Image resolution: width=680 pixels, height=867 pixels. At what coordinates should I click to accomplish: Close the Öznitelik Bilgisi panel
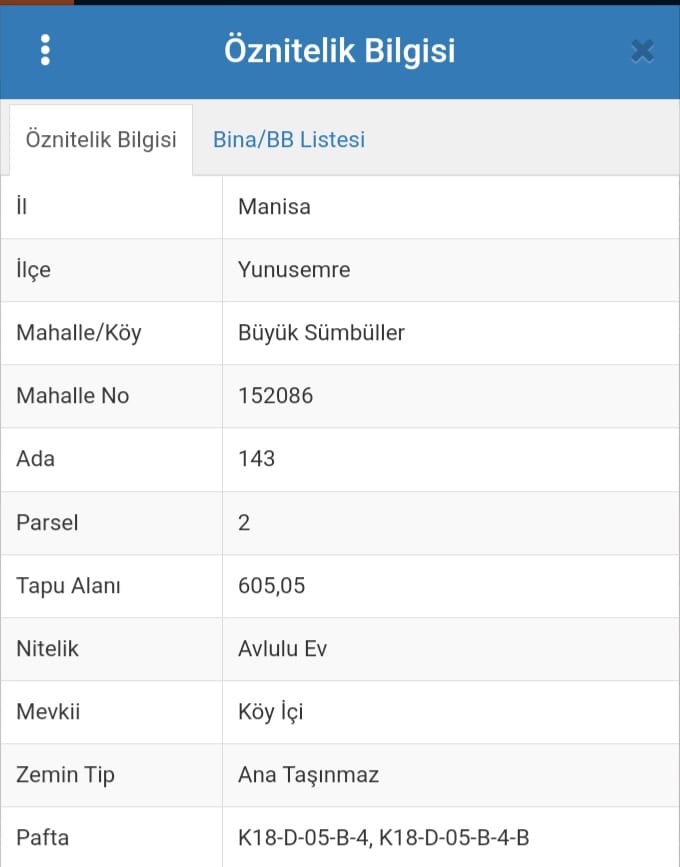coord(642,51)
